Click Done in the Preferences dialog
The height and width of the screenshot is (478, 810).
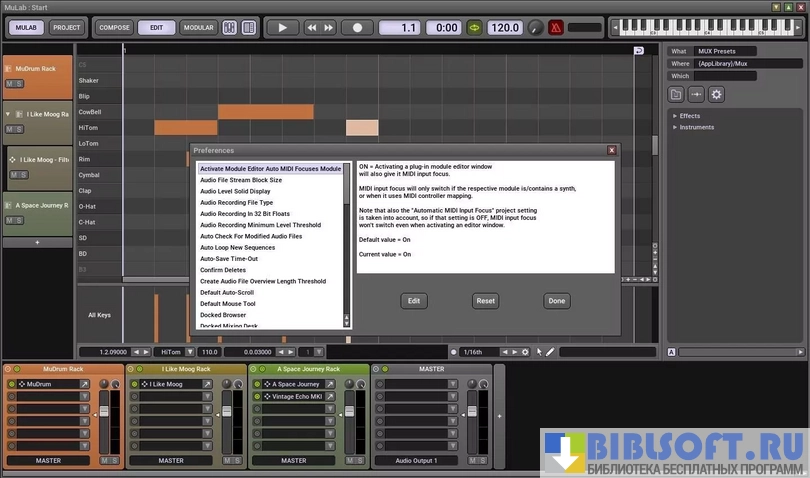(557, 301)
